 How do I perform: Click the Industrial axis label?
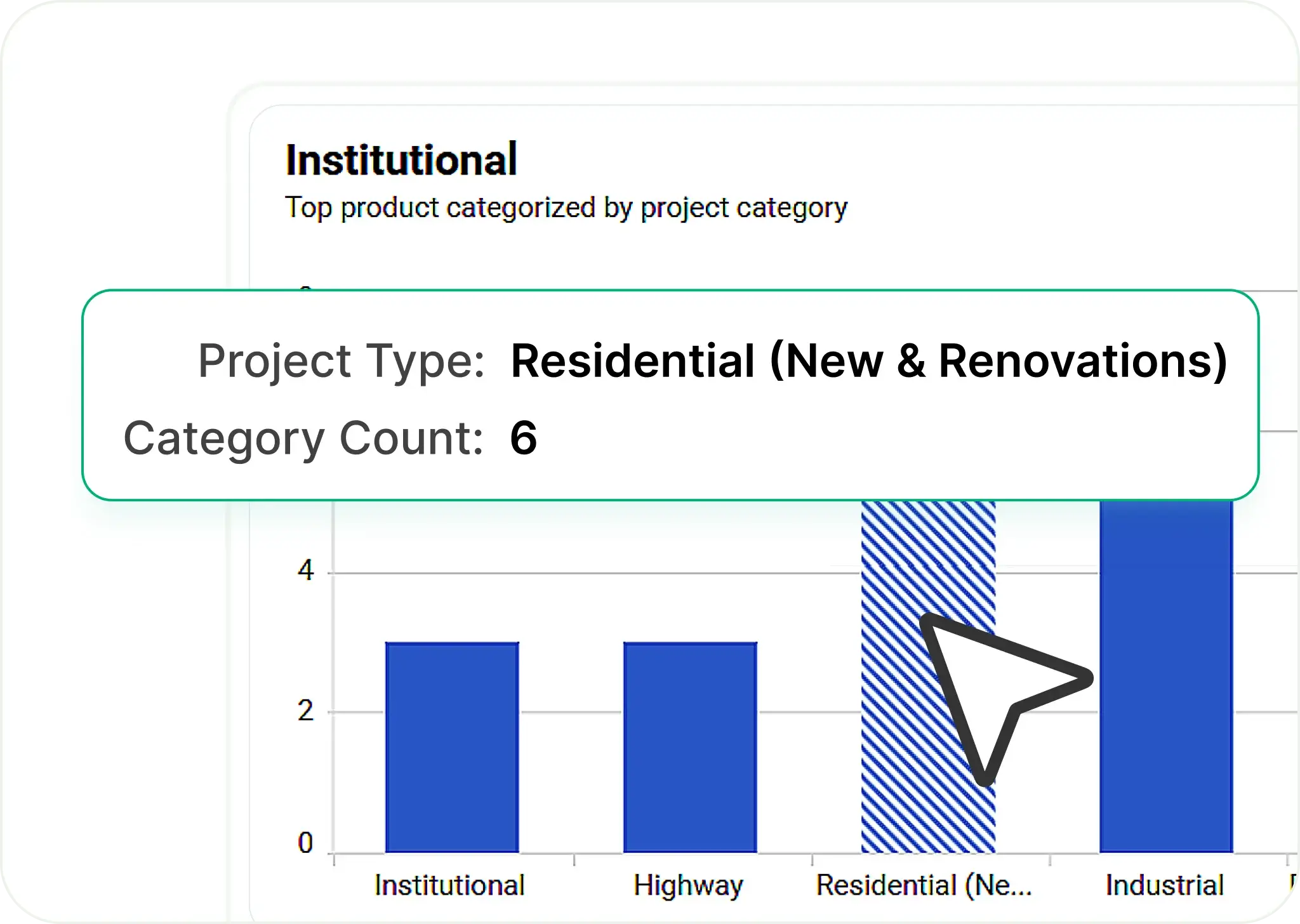pyautogui.click(x=1164, y=883)
